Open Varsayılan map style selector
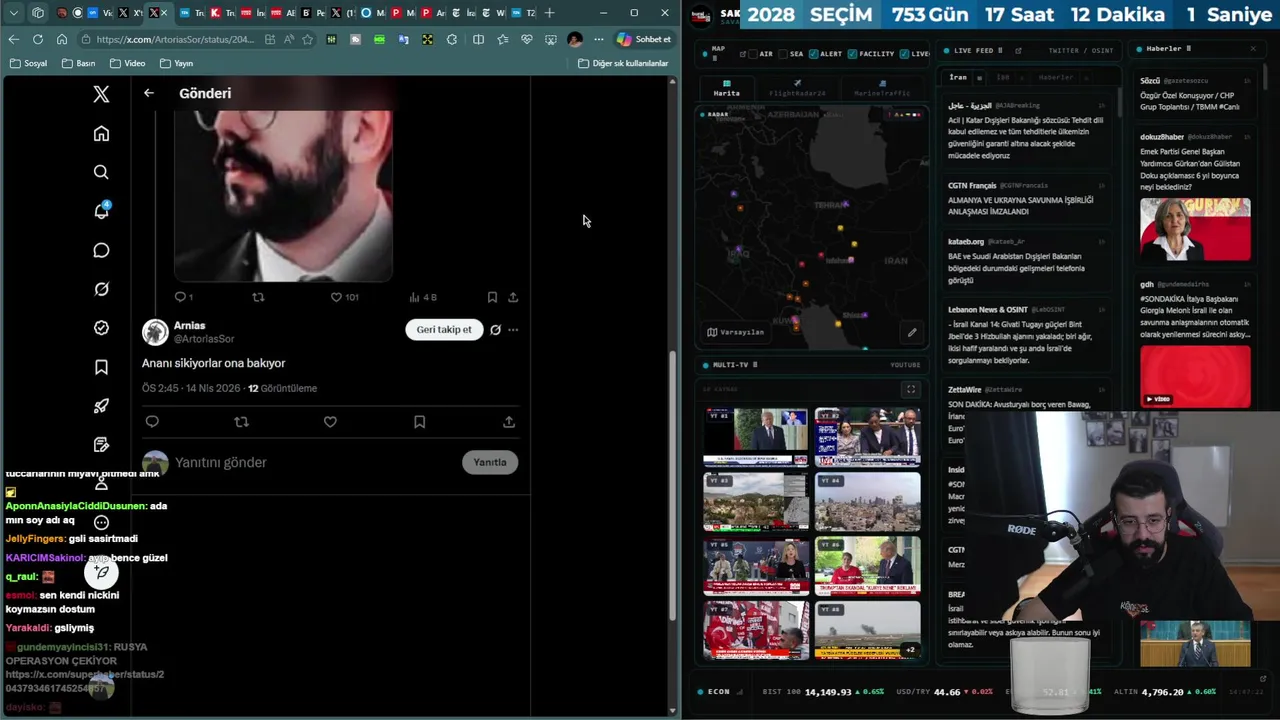The image size is (1280, 720). pos(735,332)
